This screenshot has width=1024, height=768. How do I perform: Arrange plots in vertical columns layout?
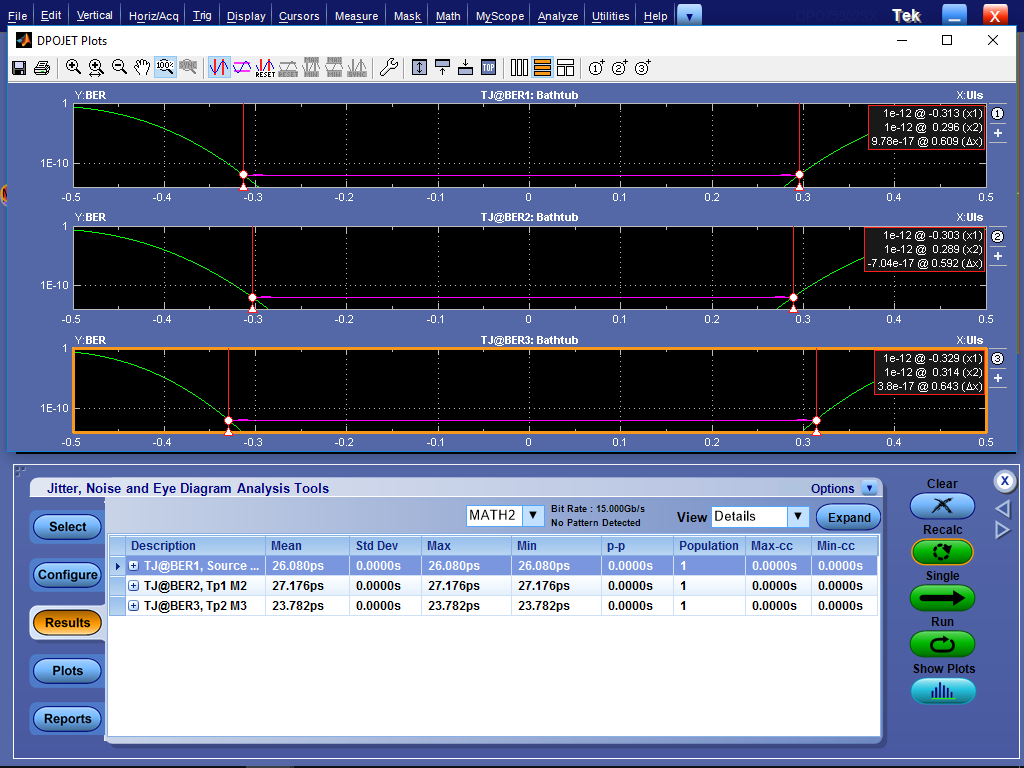click(519, 67)
